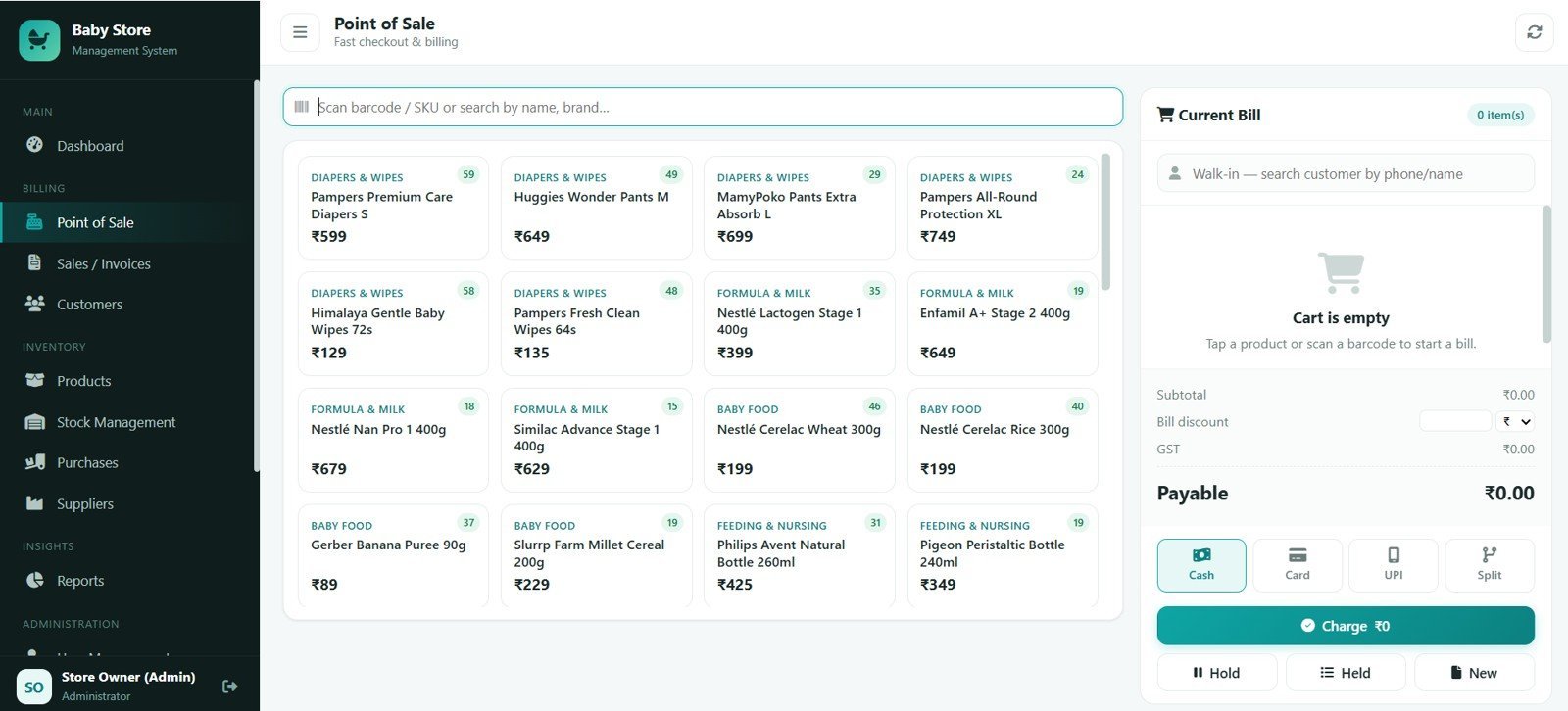Open the bill discount ₹ type dropdown
1568x711 pixels.
[1516, 421]
